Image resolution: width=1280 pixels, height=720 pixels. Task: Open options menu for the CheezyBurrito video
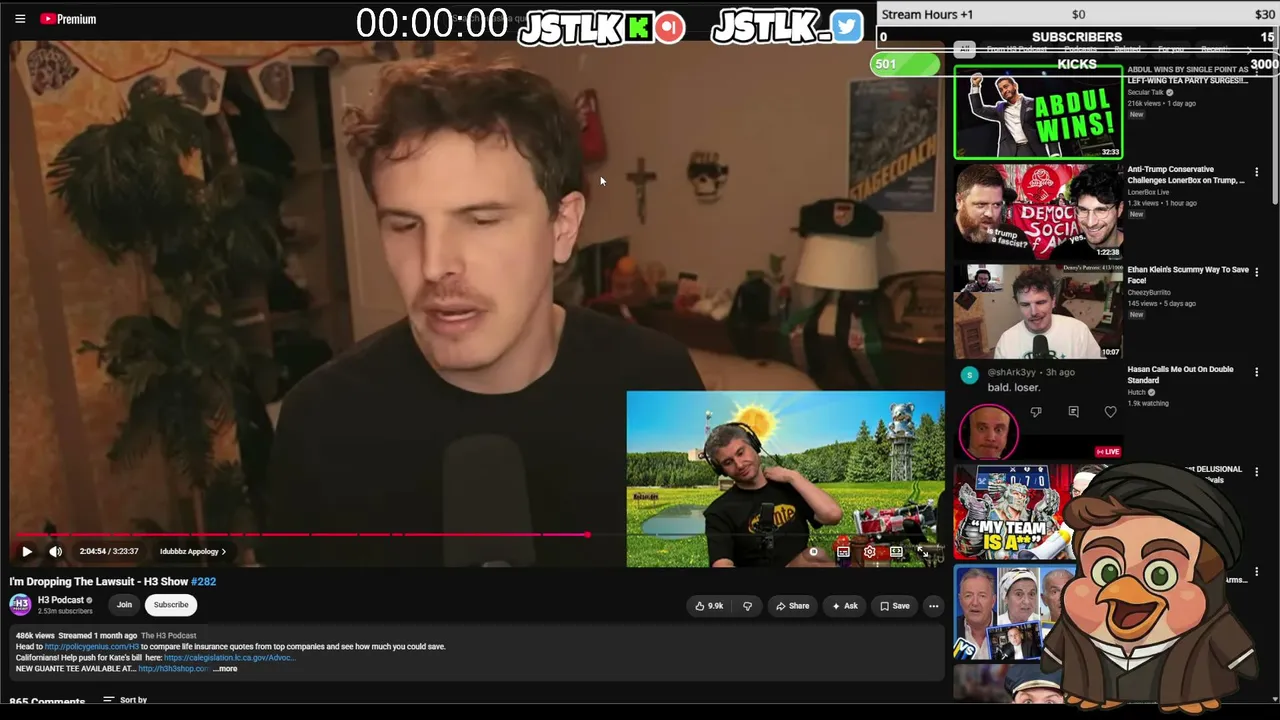click(1257, 272)
